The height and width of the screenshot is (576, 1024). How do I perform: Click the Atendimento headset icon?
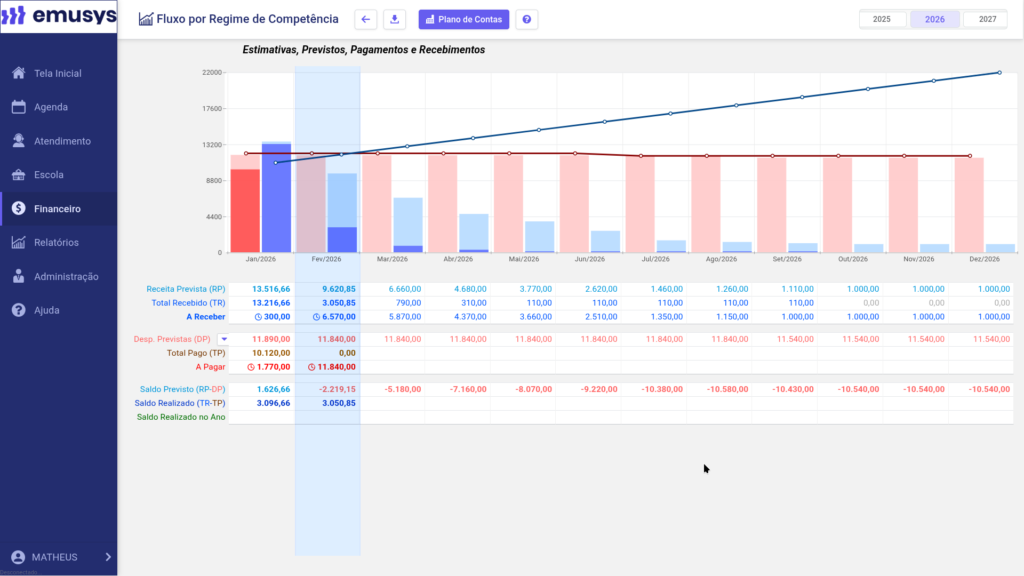click(x=18, y=141)
